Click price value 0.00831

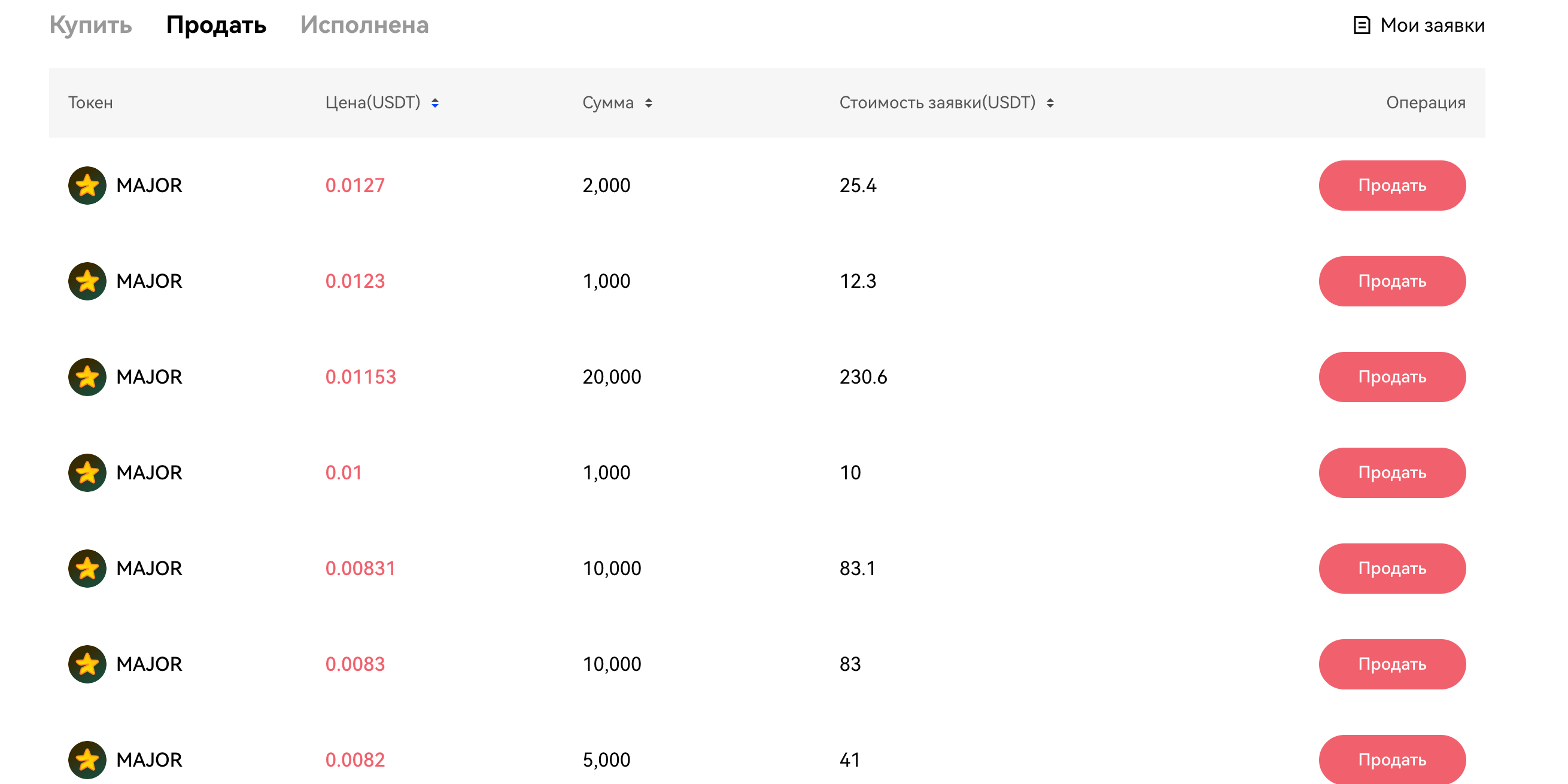coord(360,568)
